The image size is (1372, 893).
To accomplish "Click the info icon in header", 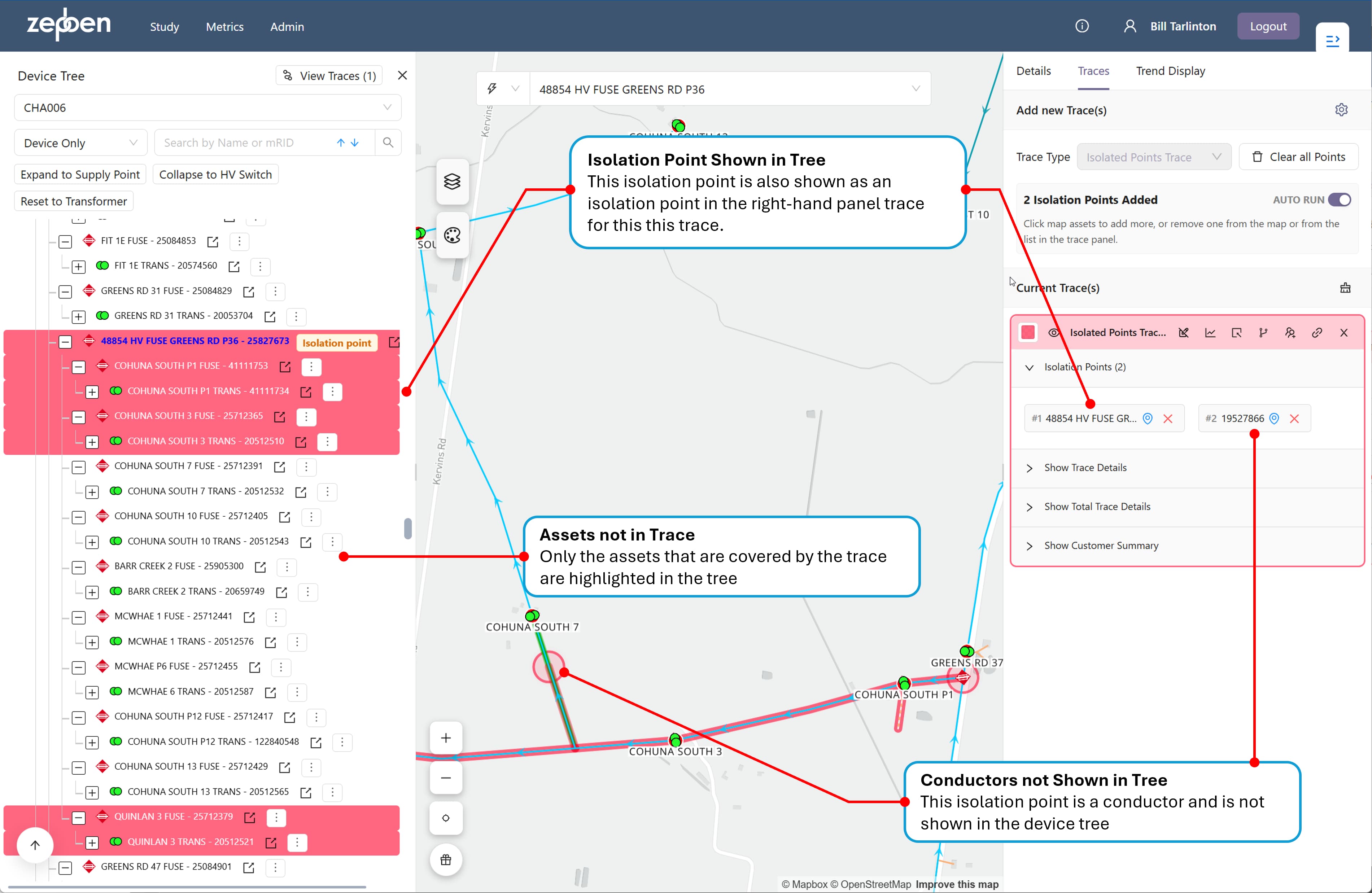I will [1082, 26].
